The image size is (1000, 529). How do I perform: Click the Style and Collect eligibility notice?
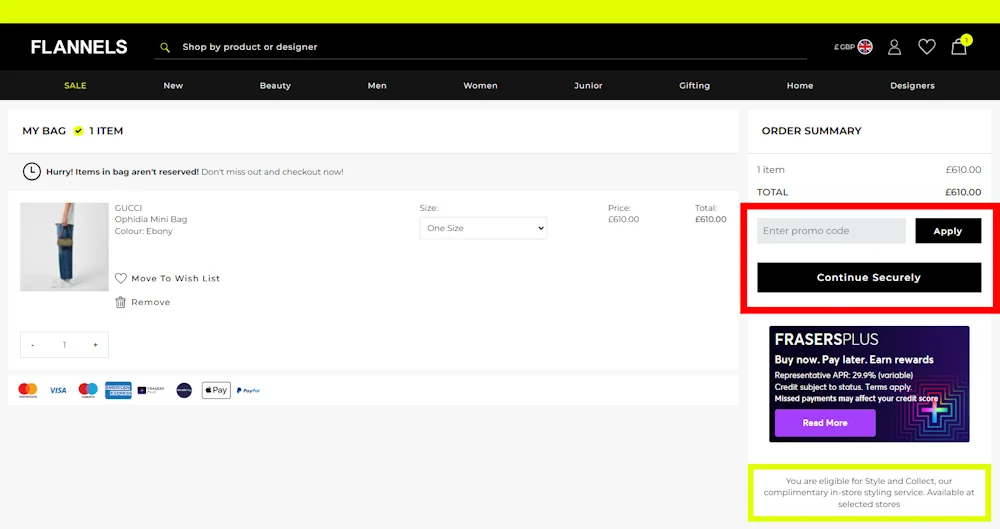(x=869, y=493)
